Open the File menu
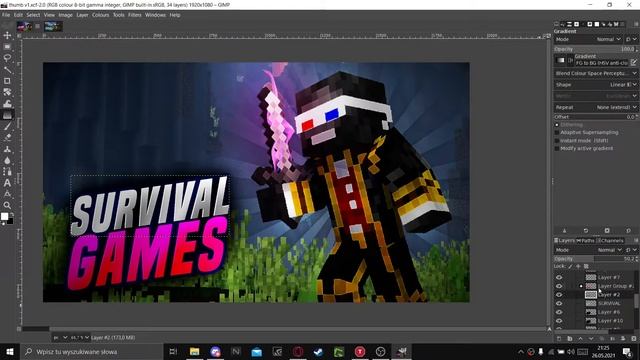Screen dimensions: 640x360 click(x=6, y=15)
